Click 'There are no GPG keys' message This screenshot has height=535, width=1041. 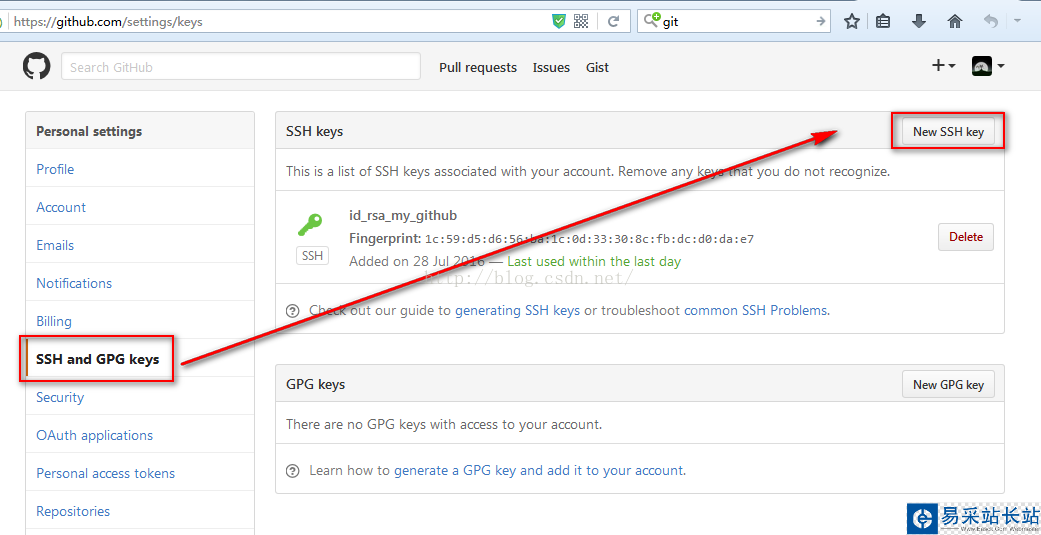point(444,424)
